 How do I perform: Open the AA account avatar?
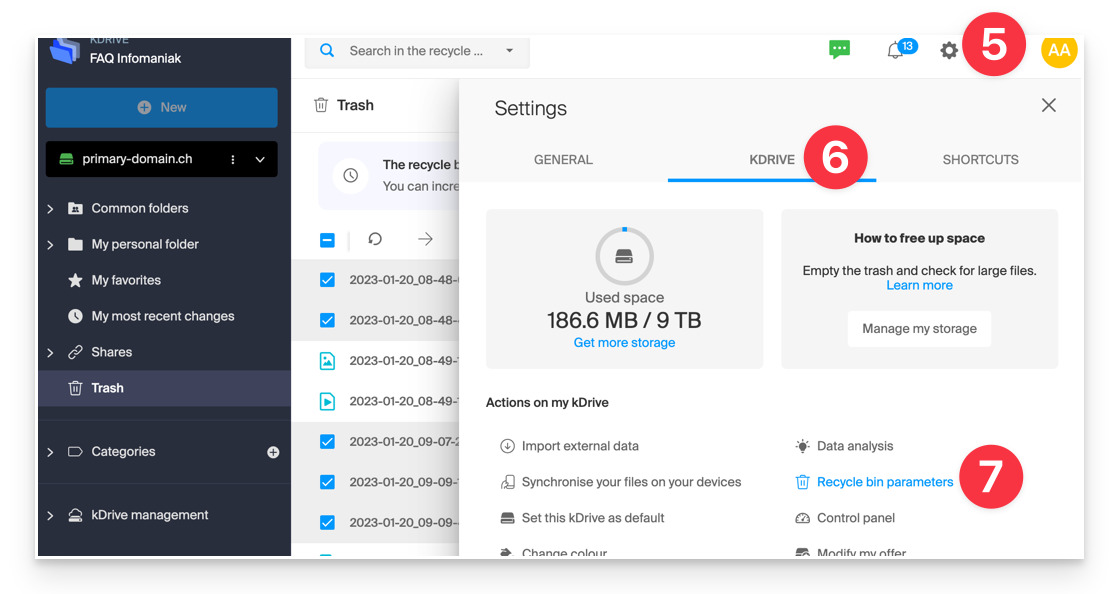[x=1058, y=49]
